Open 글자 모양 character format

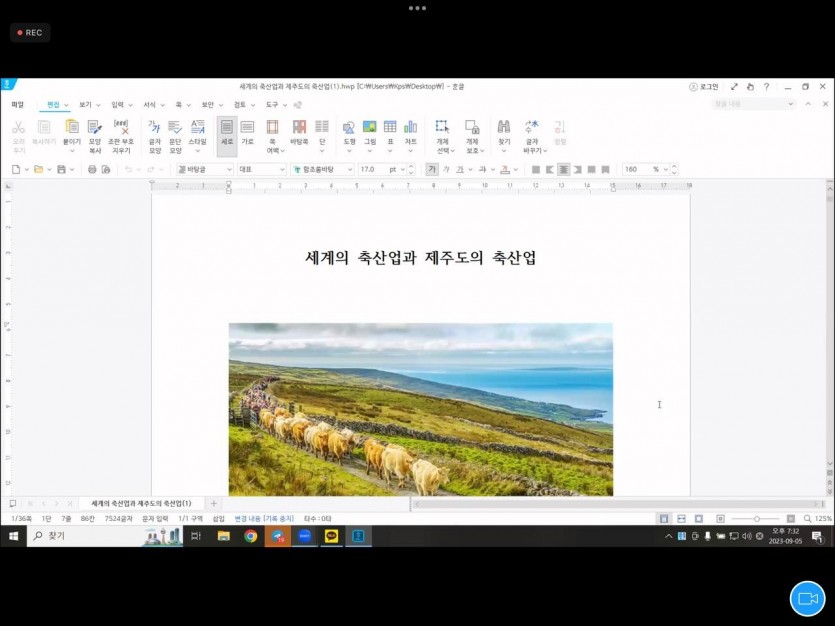click(154, 136)
